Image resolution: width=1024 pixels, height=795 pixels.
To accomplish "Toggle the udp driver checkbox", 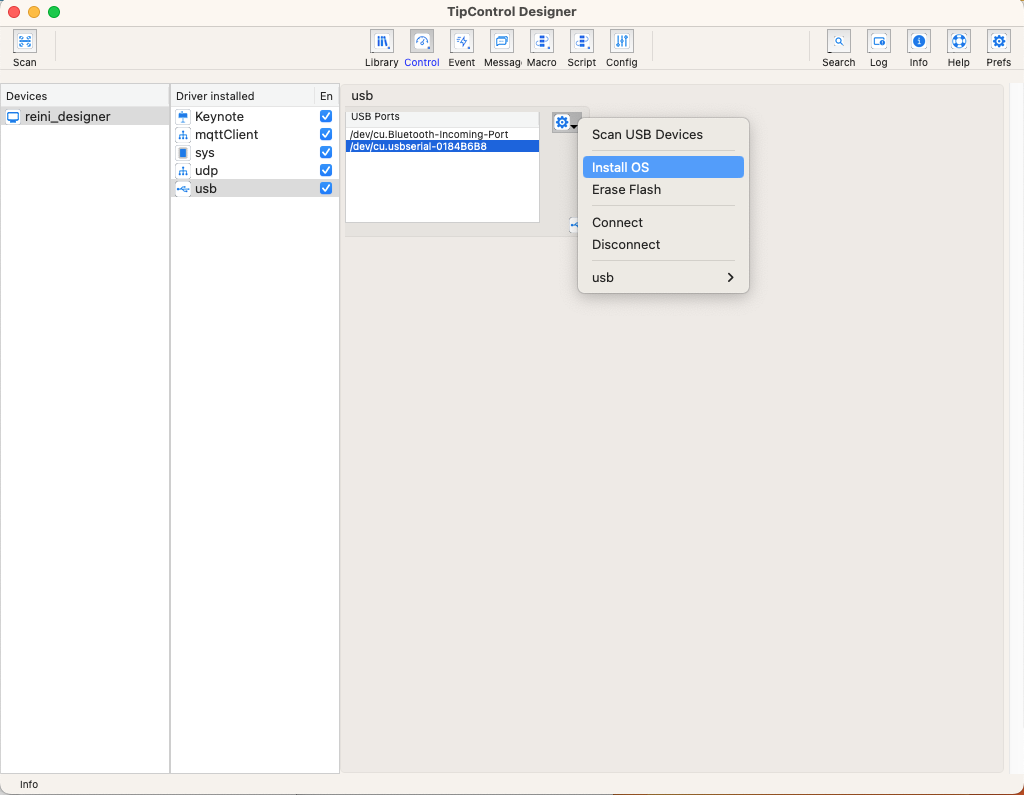I will 326,171.
